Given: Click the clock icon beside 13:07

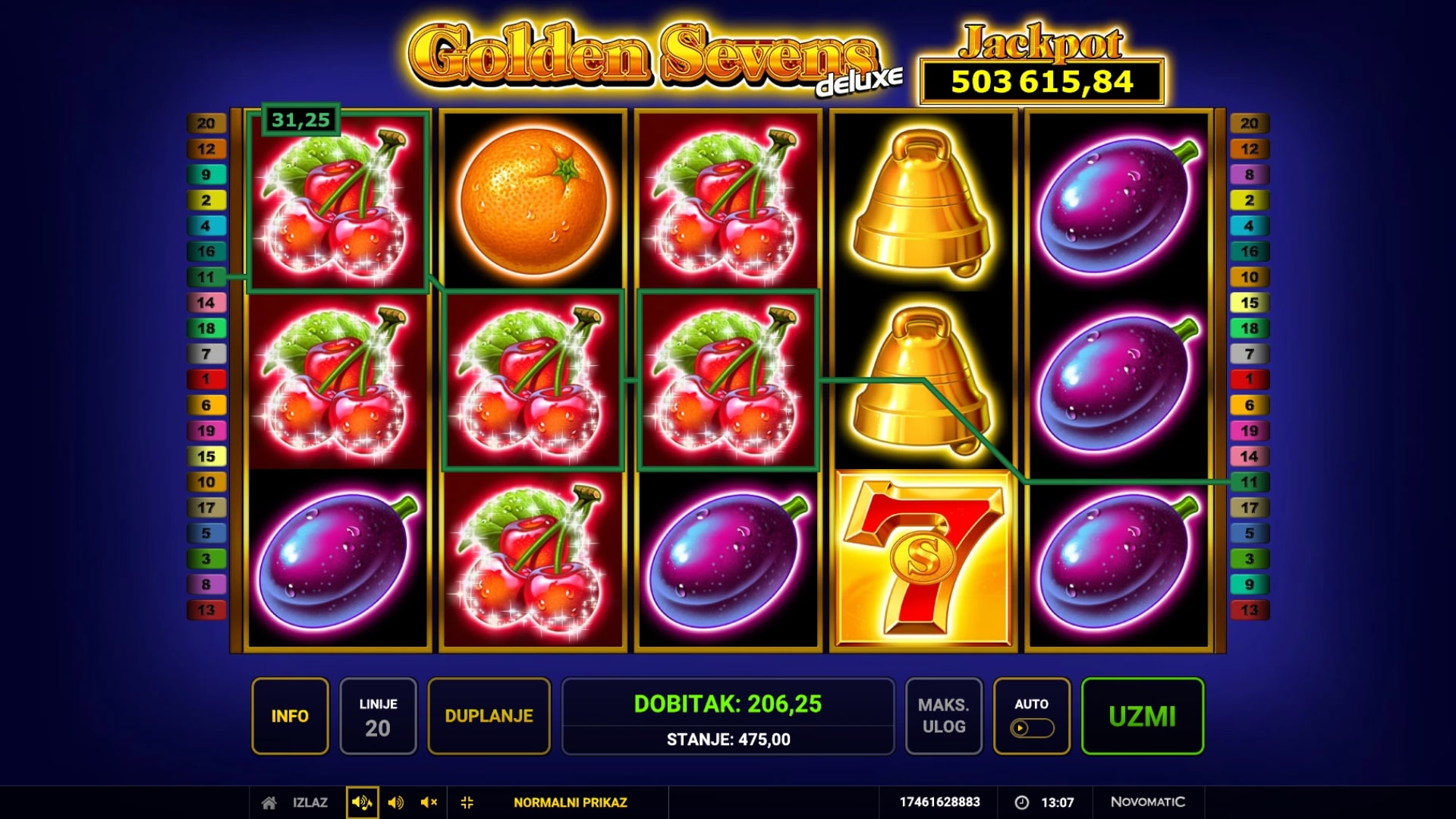Looking at the screenshot, I should tap(1022, 802).
